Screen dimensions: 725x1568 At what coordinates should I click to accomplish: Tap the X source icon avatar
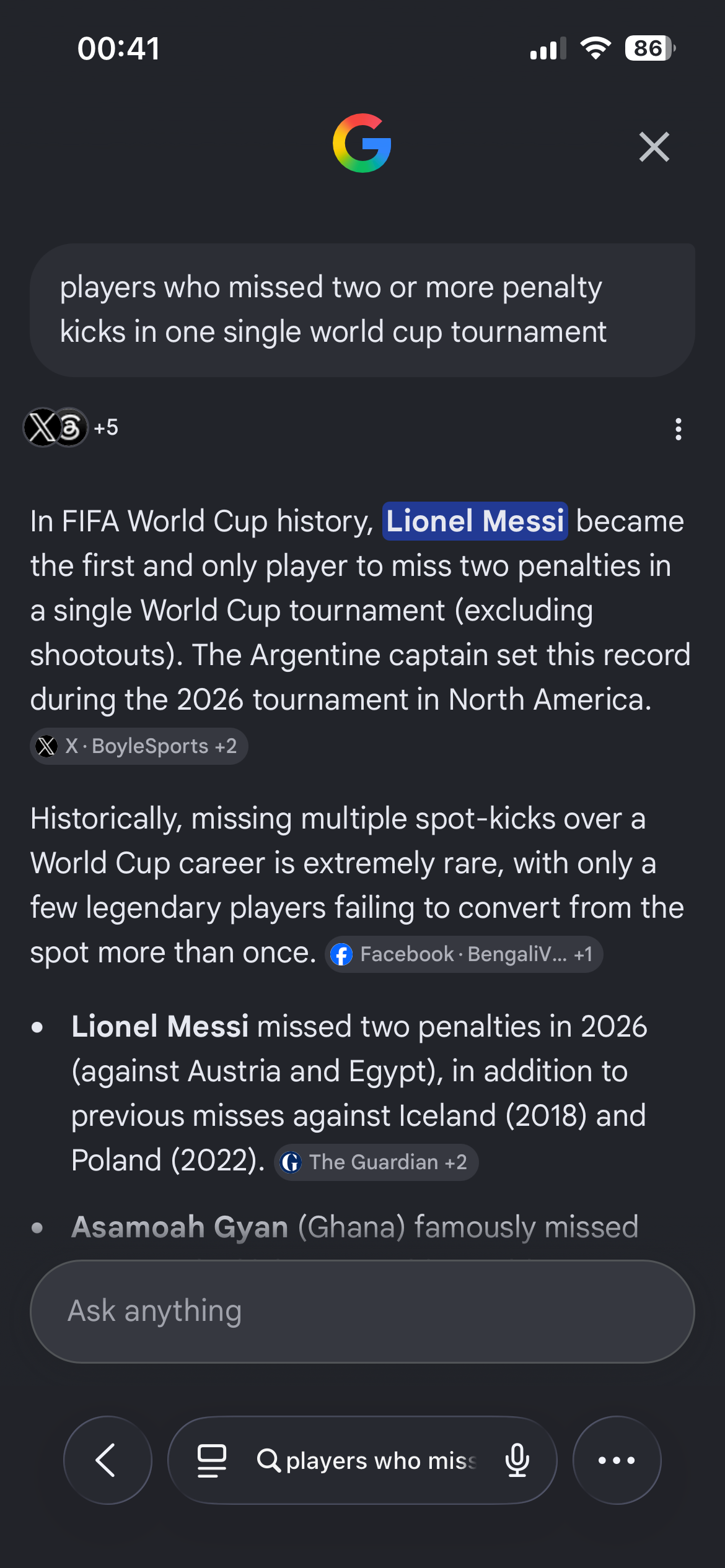point(42,427)
